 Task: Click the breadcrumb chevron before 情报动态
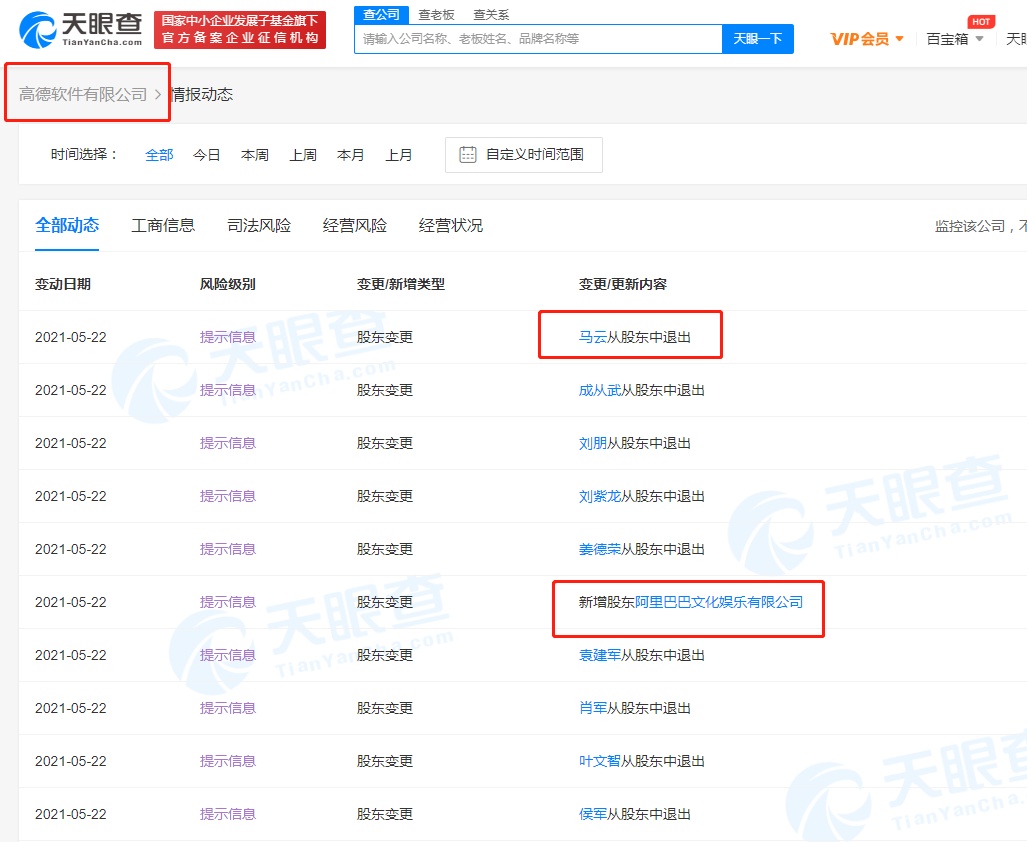tap(158, 94)
